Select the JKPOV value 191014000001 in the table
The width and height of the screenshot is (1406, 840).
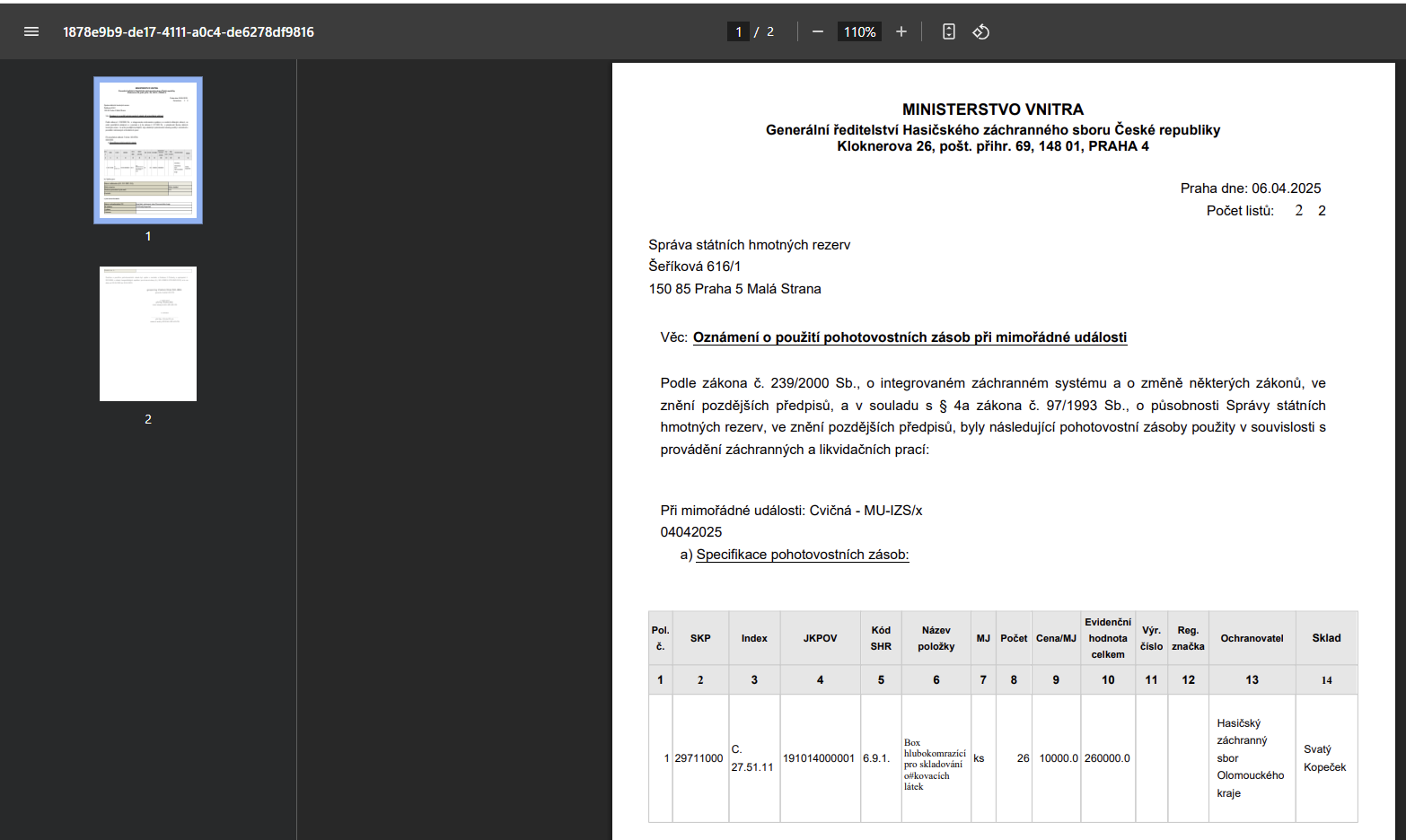tap(819, 758)
